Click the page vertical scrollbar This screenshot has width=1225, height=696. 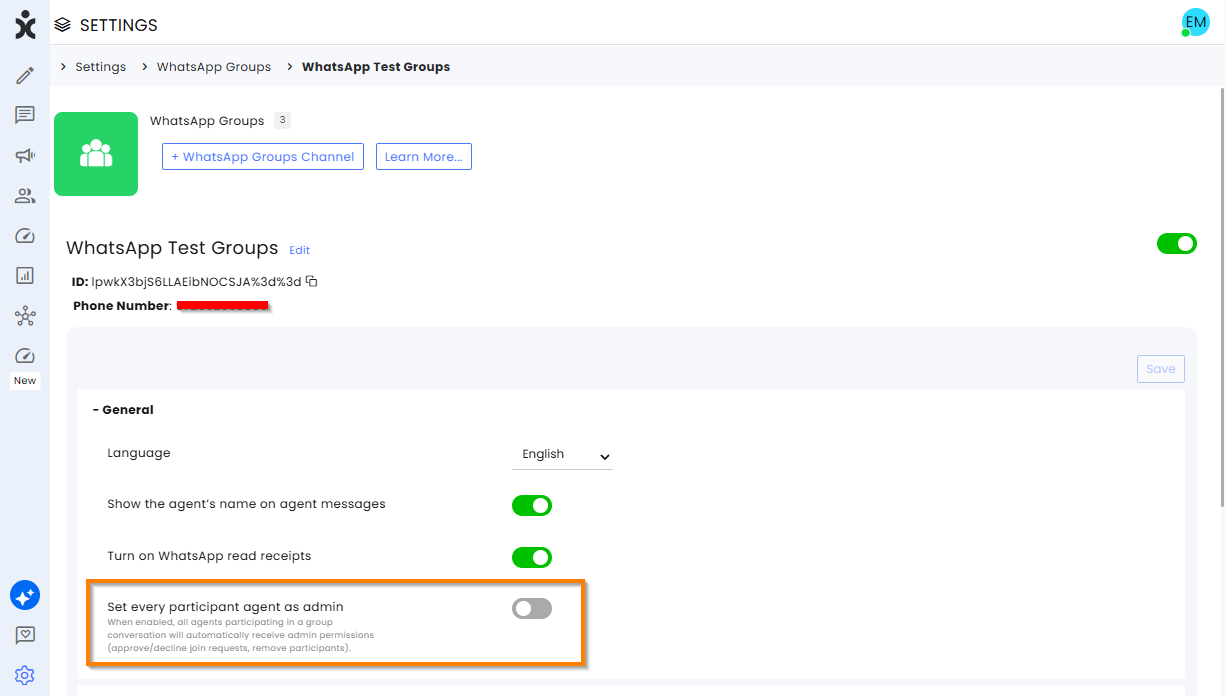click(1220, 297)
